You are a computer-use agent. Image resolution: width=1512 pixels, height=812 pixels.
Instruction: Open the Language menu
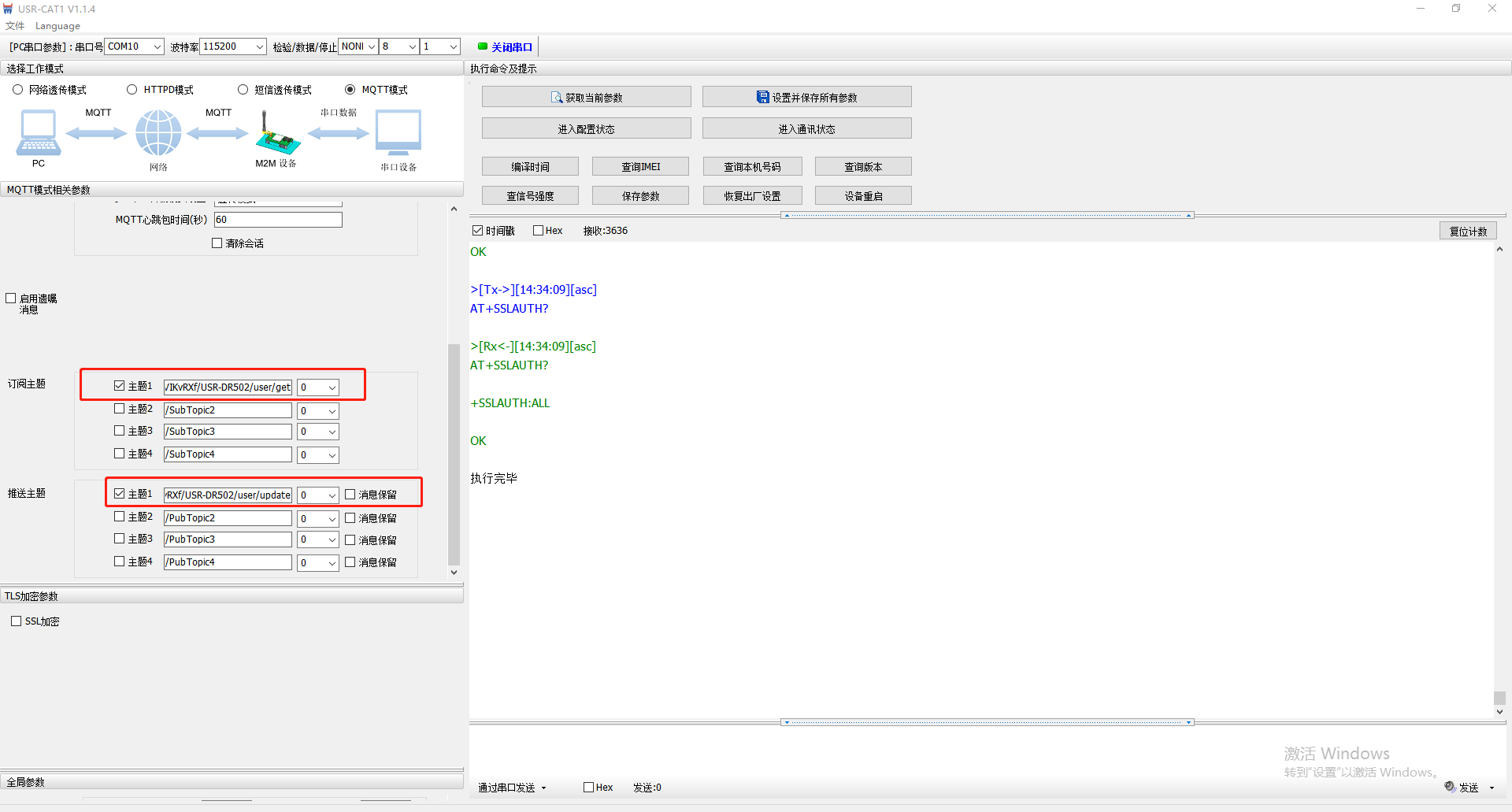(x=57, y=26)
